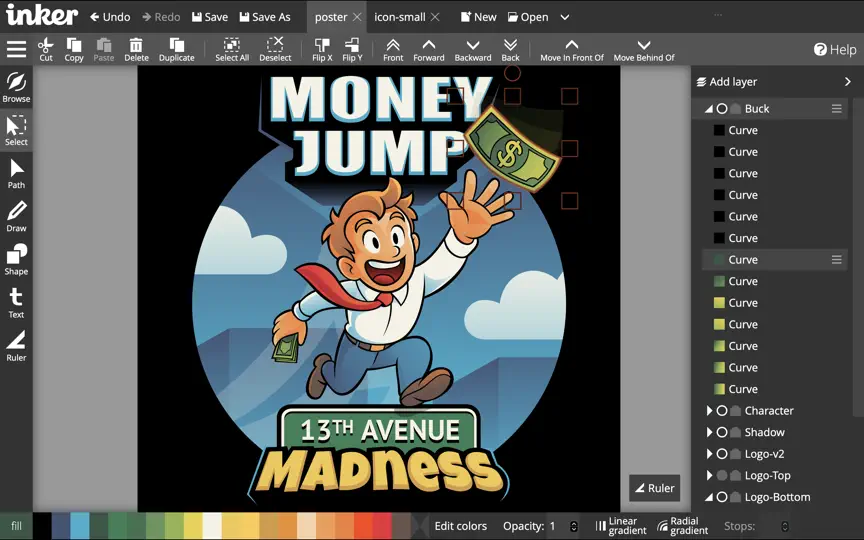Toggle visibility of Logo-Top layer
Screen dimensions: 864x540
click(722, 476)
